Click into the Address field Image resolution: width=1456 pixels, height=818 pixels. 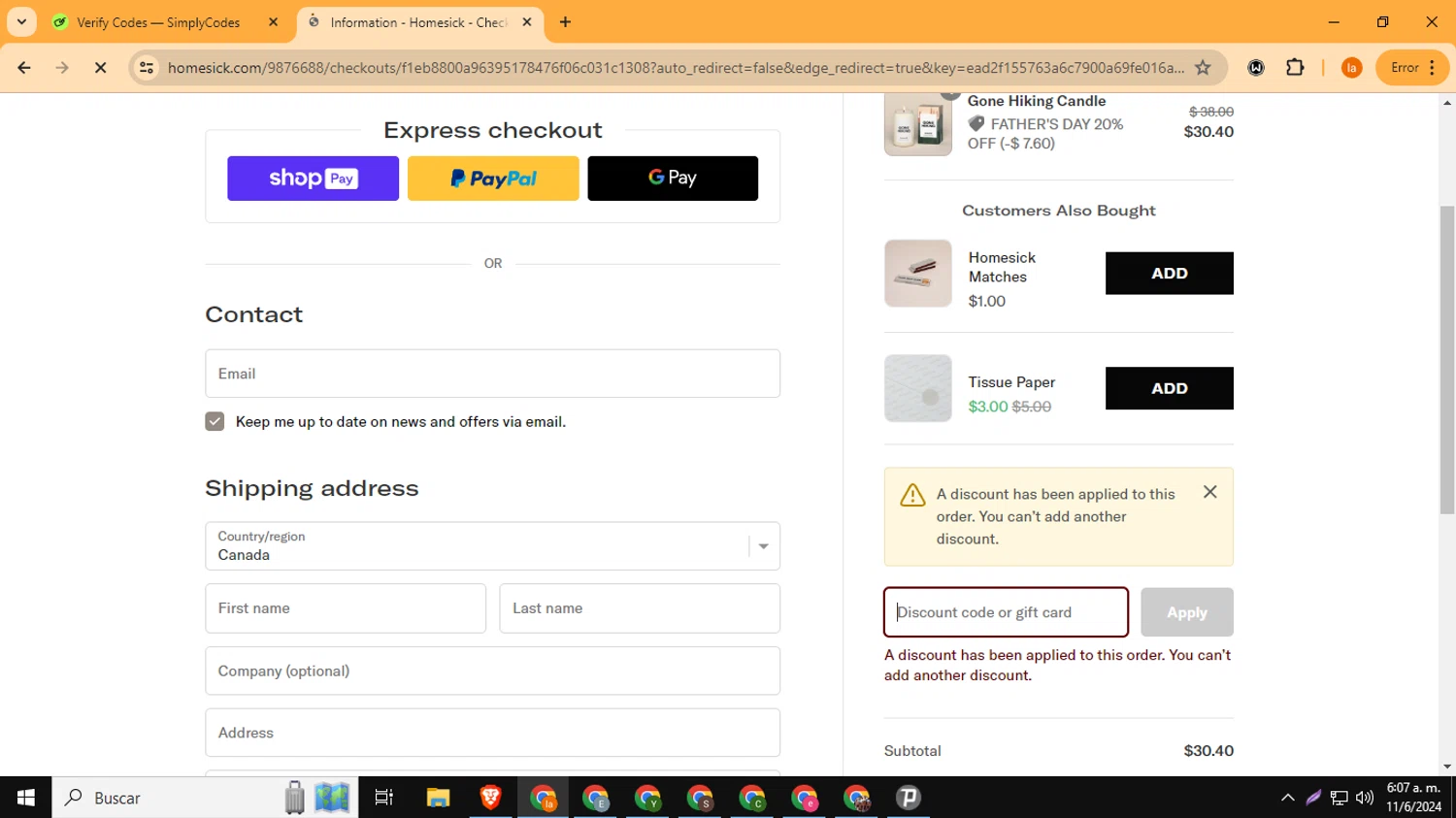pyautogui.click(x=492, y=733)
